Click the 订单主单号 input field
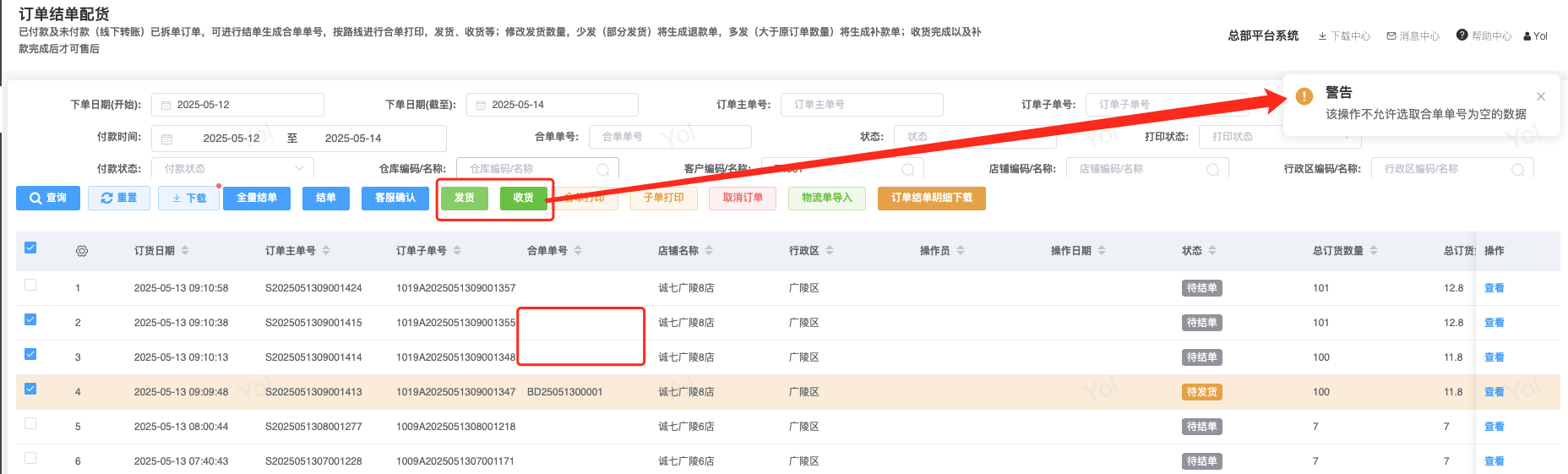This screenshot has width=1568, height=474. click(862, 105)
